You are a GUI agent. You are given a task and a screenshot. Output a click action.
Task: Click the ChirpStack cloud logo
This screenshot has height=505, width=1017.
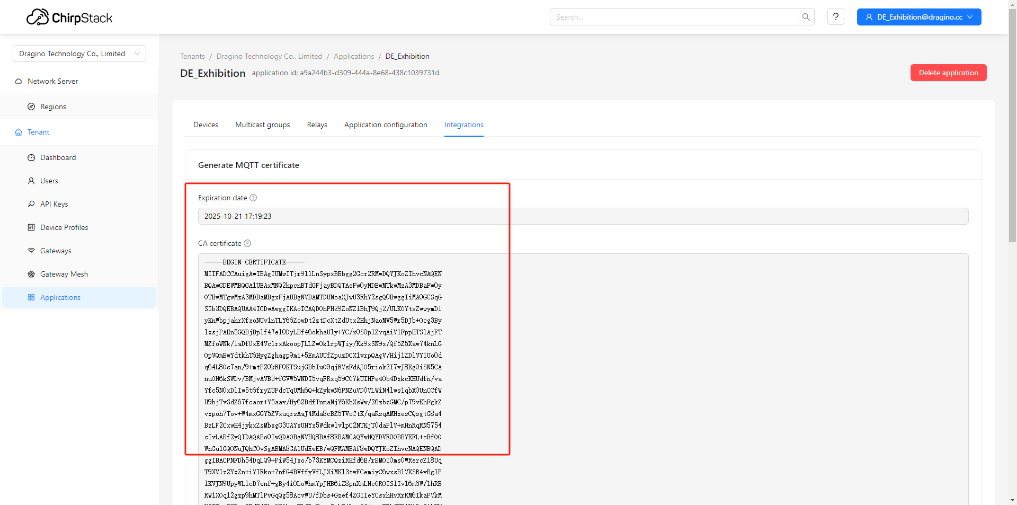coord(38,17)
